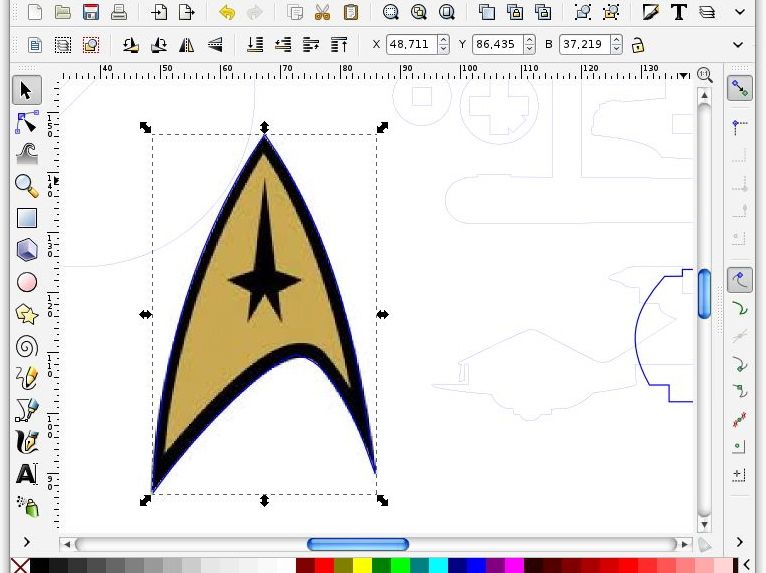Ungroup selected objects icon
The image size is (766, 573).
tap(611, 11)
